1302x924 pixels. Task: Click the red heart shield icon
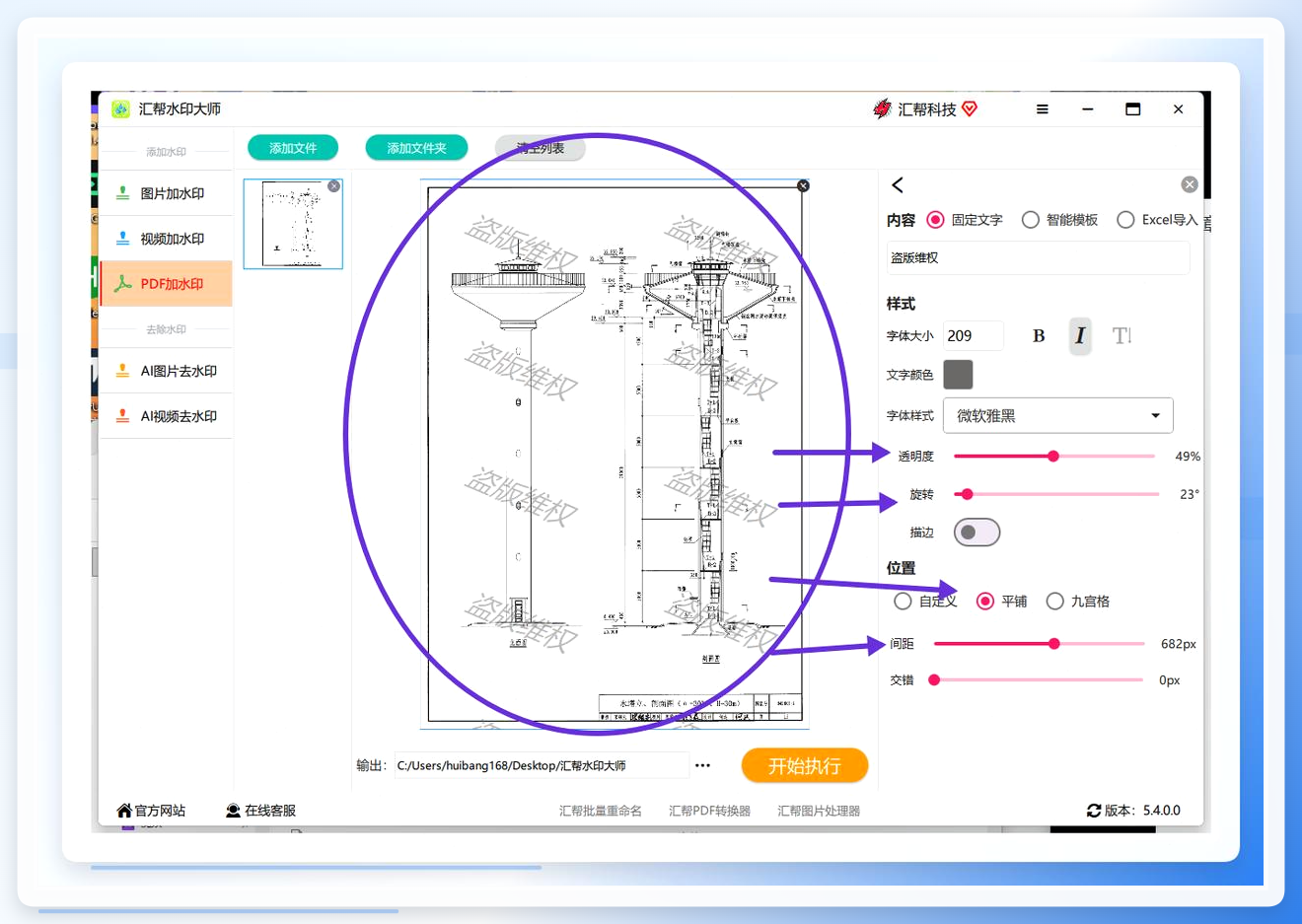(970, 109)
